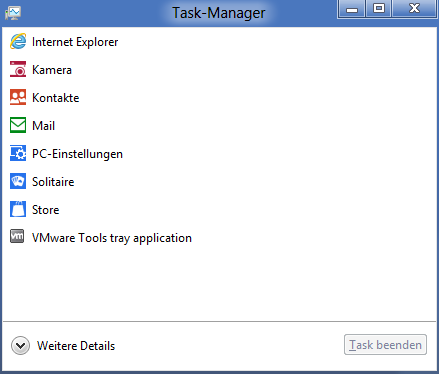The height and width of the screenshot is (374, 439).
Task: Click the Store shopping bag icon
Action: 18,209
